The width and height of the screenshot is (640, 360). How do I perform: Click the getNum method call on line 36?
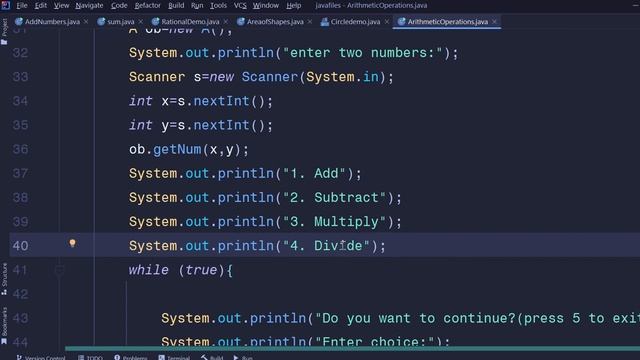coord(177,150)
